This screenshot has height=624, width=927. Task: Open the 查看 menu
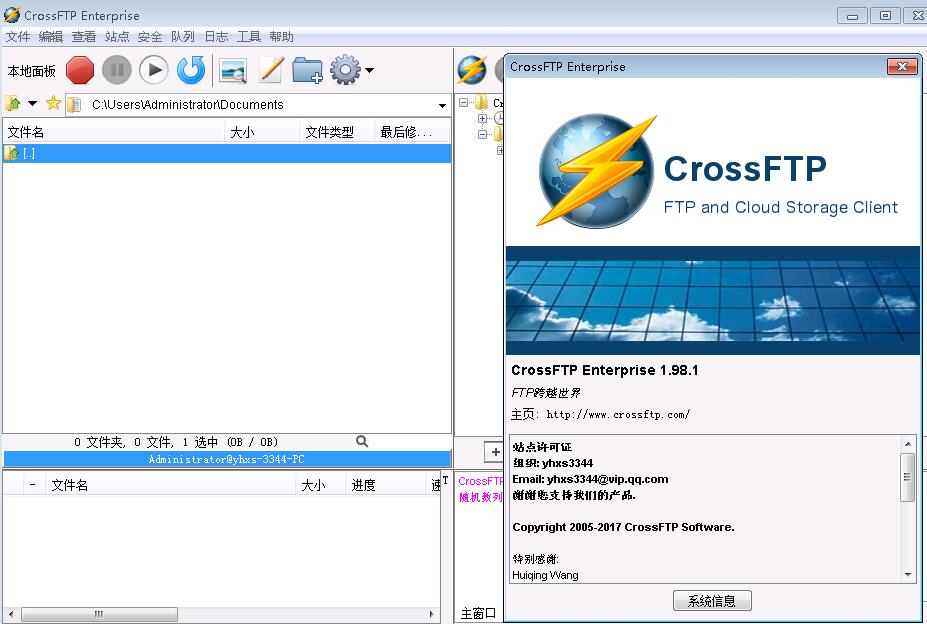(x=84, y=37)
